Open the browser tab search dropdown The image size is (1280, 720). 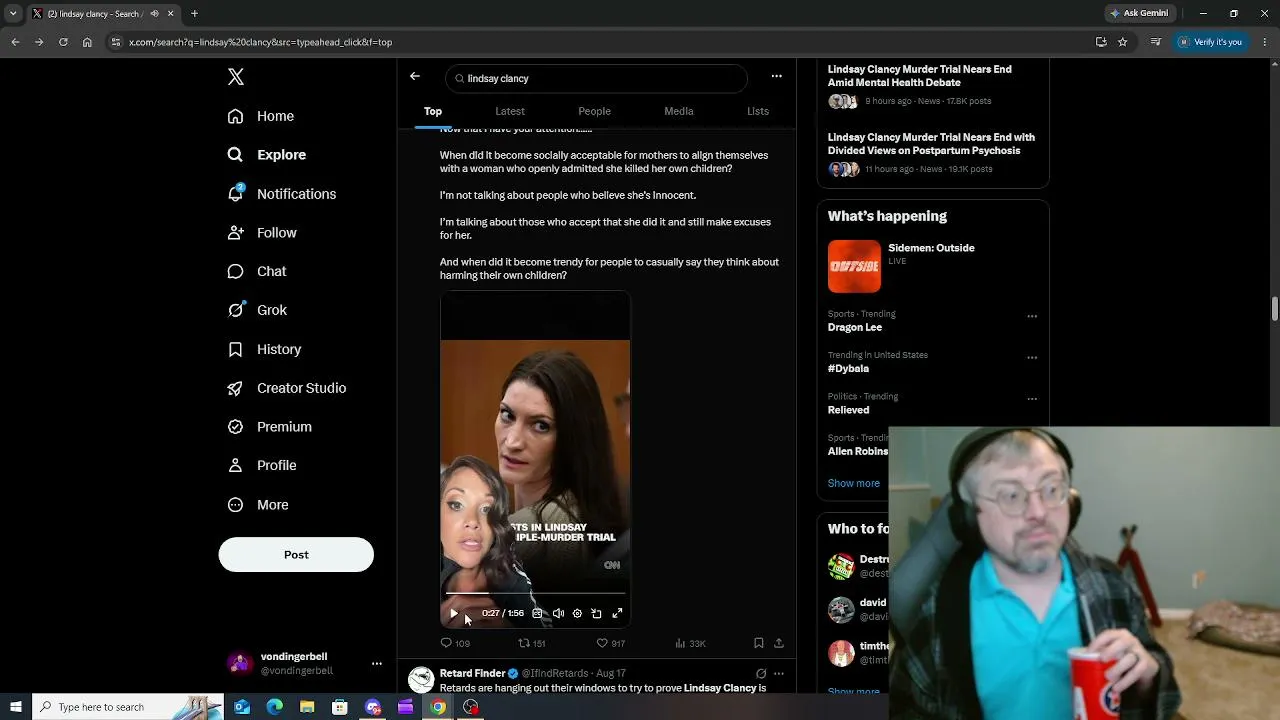(13, 14)
